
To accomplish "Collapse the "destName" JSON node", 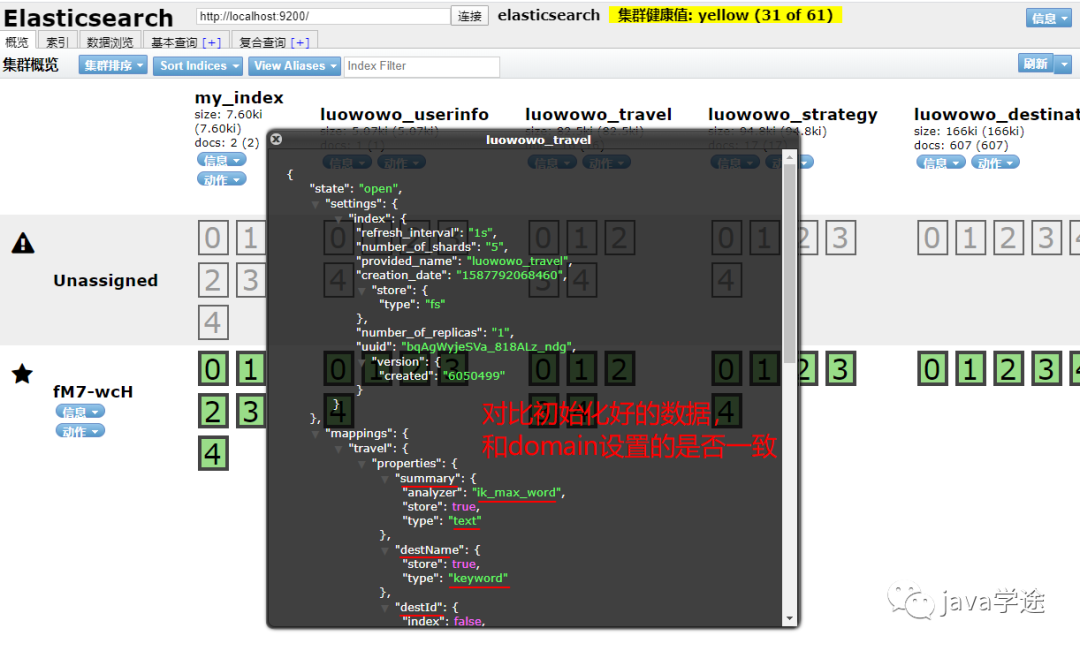I will click(x=385, y=550).
